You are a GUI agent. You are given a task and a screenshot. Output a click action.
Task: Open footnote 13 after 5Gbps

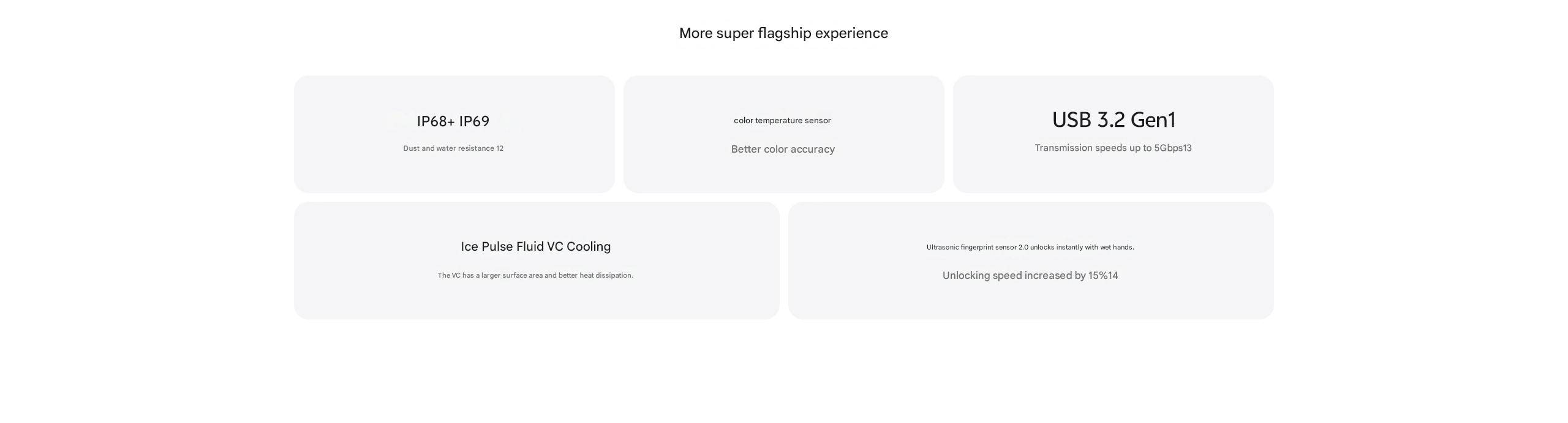coord(1187,148)
